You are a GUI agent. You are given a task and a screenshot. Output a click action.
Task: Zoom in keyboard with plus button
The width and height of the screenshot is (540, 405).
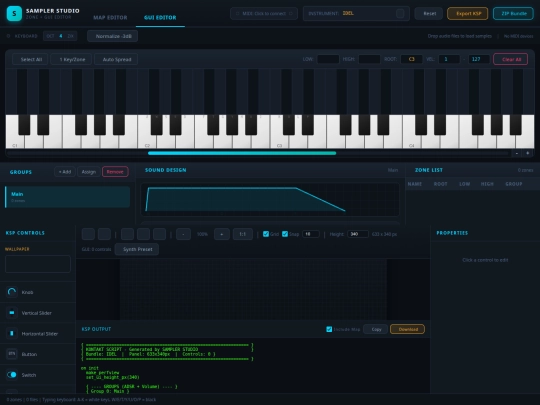pos(528,153)
